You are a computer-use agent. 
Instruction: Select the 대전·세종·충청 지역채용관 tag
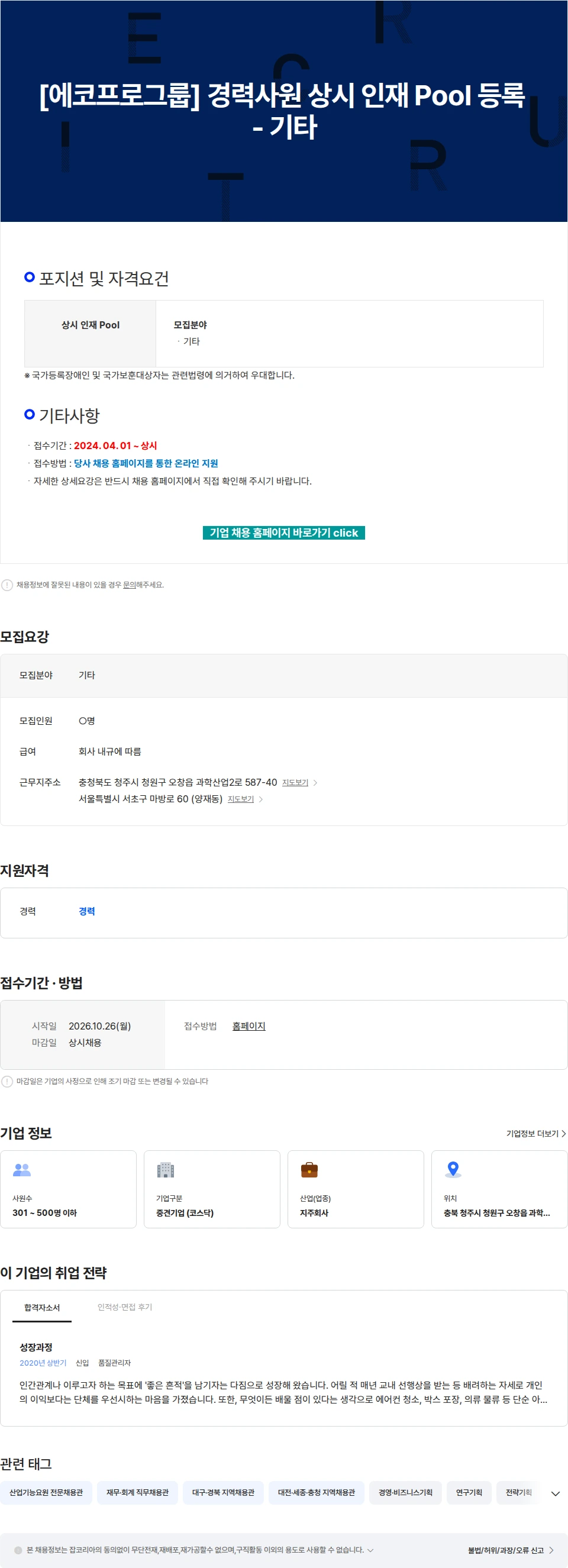317,1492
